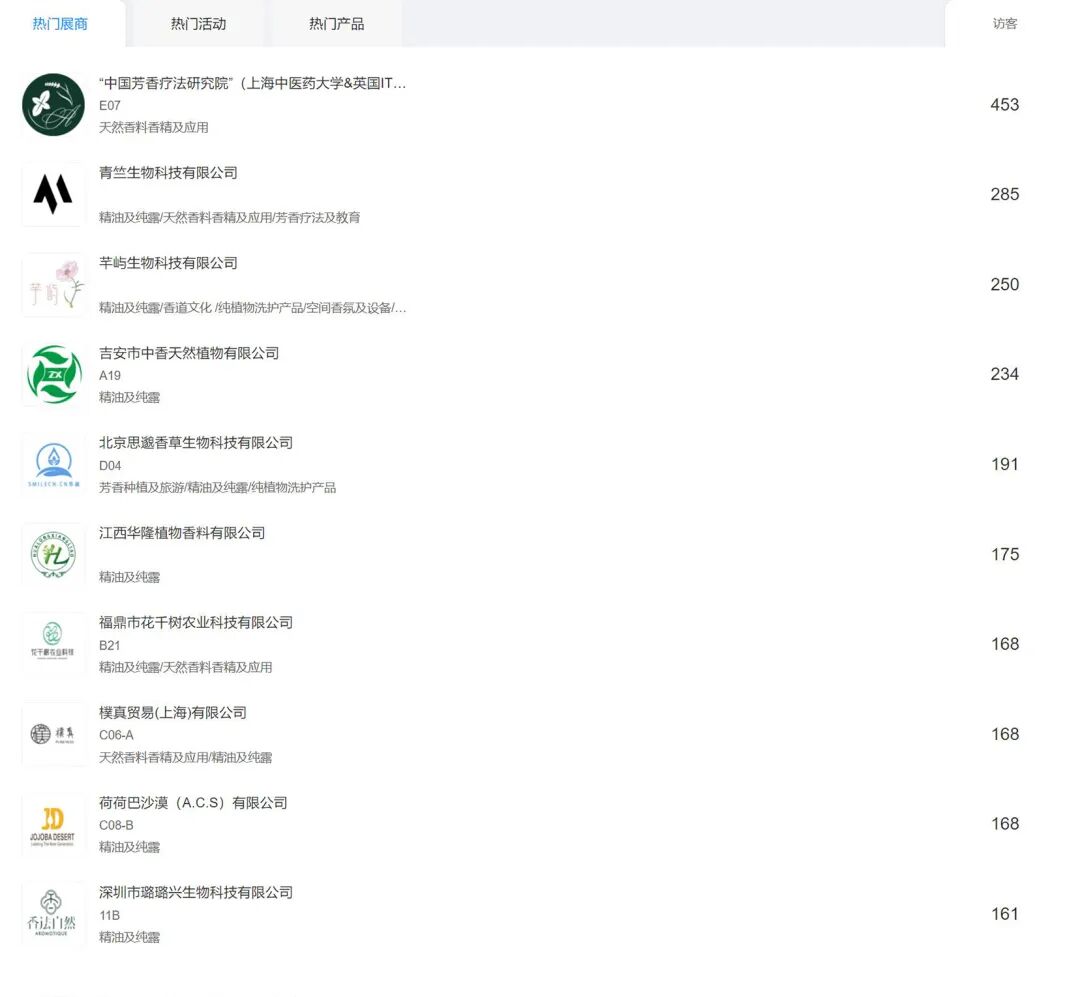The width and height of the screenshot is (1080, 997).
Task: Click visitor count 168 for 福鼎市花千树
Action: tap(1004, 644)
